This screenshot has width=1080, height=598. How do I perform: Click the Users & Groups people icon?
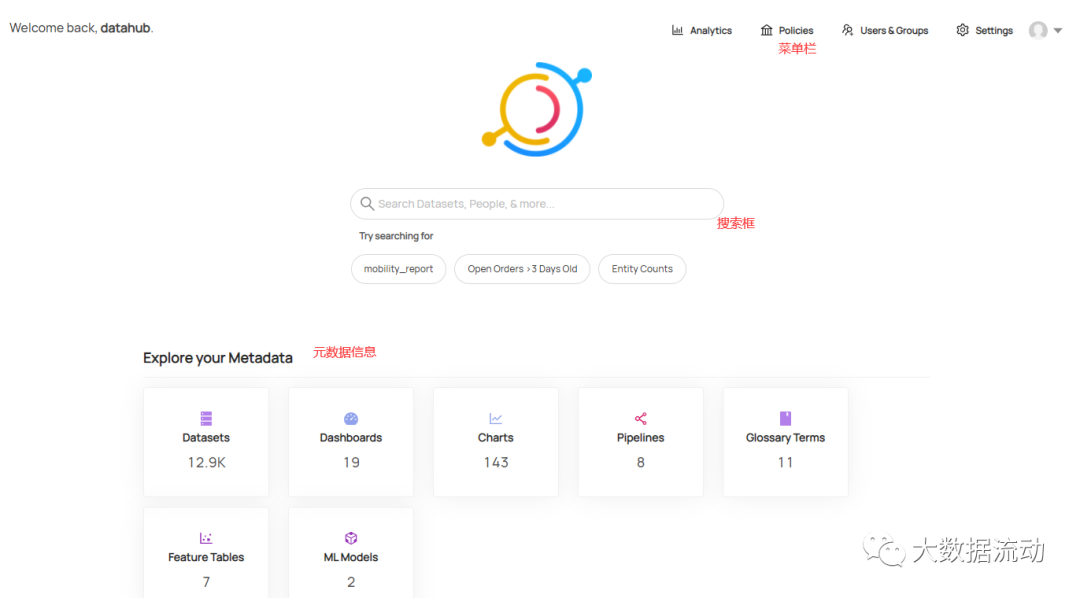tap(847, 30)
